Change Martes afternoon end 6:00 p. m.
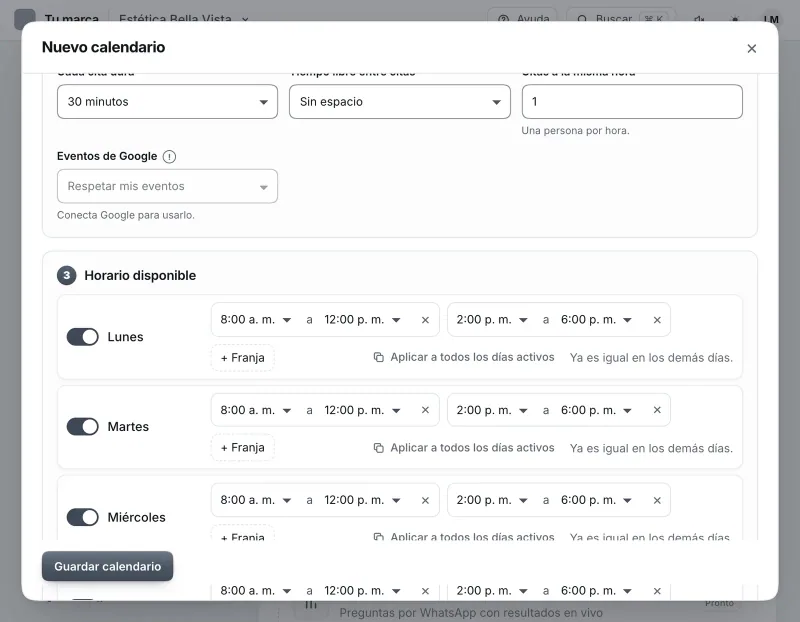 click(x=596, y=410)
